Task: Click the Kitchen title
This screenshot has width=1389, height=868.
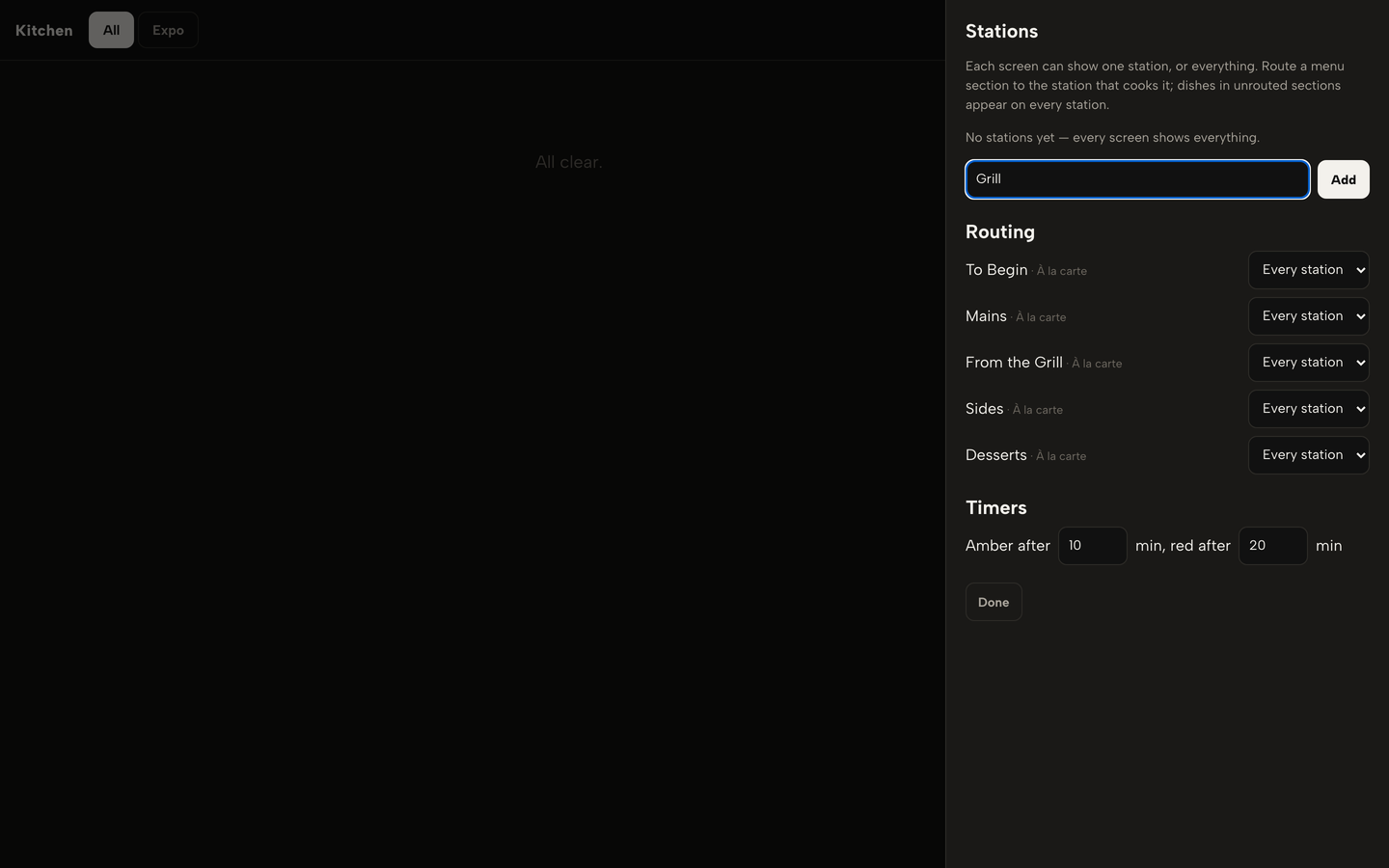Action: click(x=43, y=30)
